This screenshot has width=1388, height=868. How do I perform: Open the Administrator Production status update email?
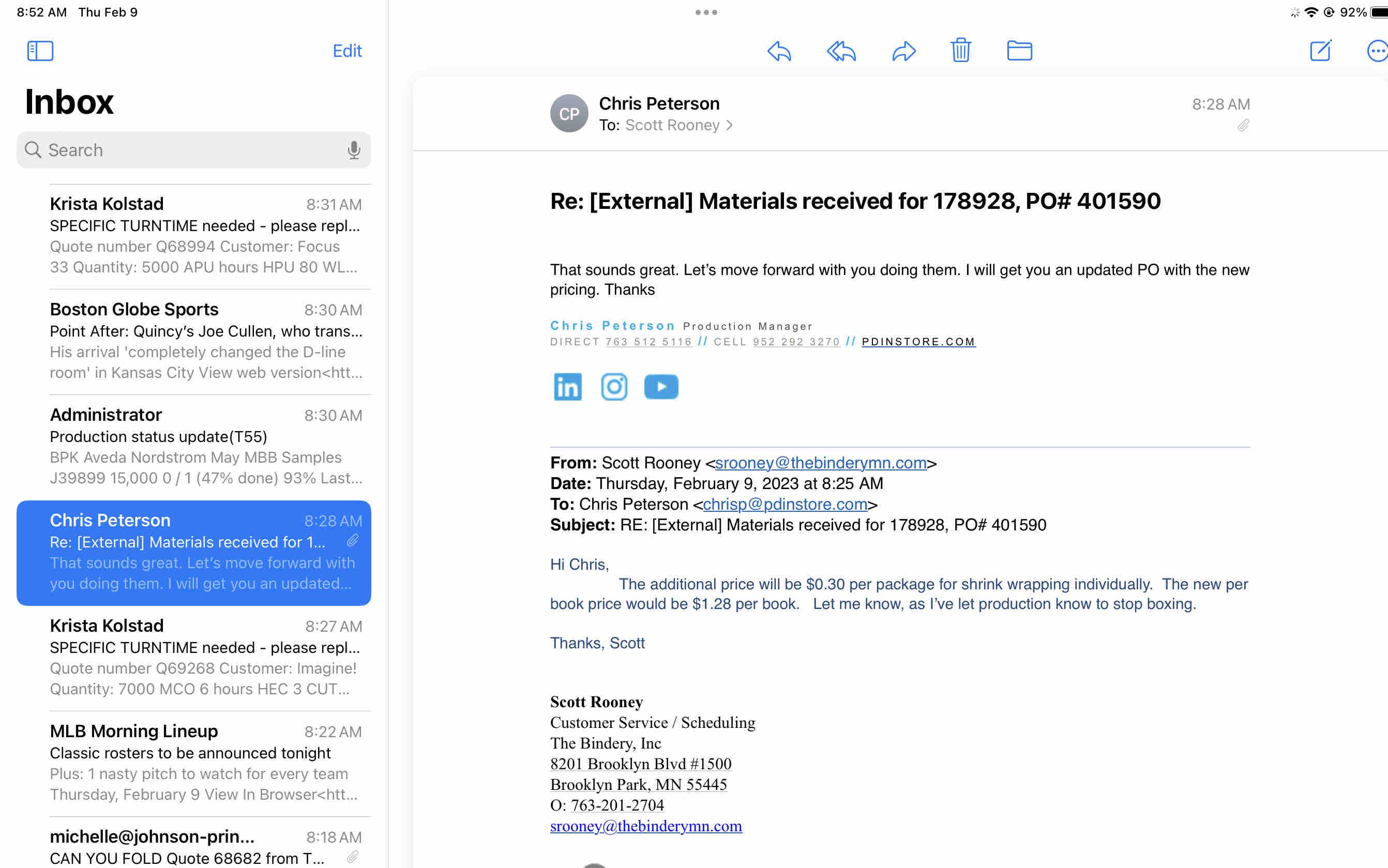pyautogui.click(x=205, y=446)
